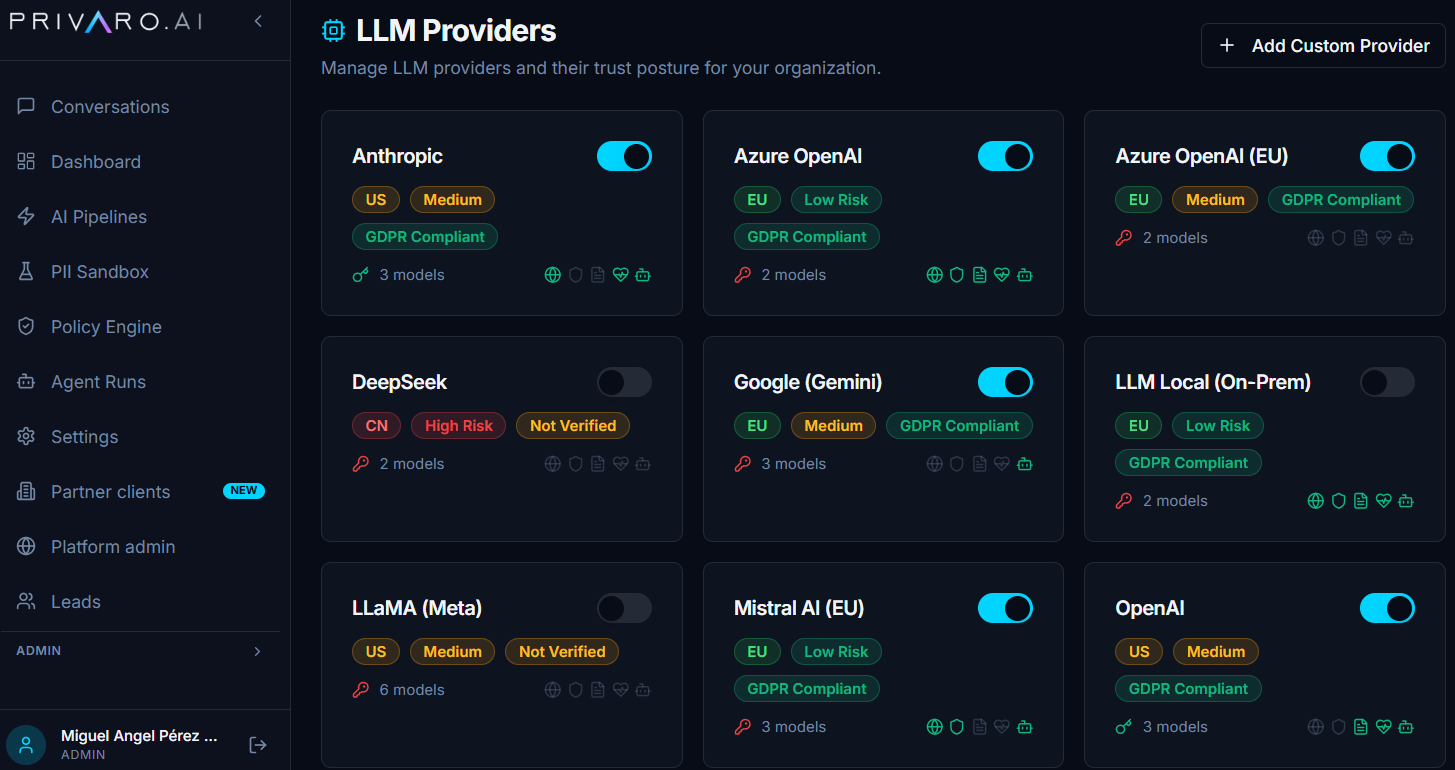
Task: Disable the Mistral AI (EU) toggle
Action: coord(1005,608)
